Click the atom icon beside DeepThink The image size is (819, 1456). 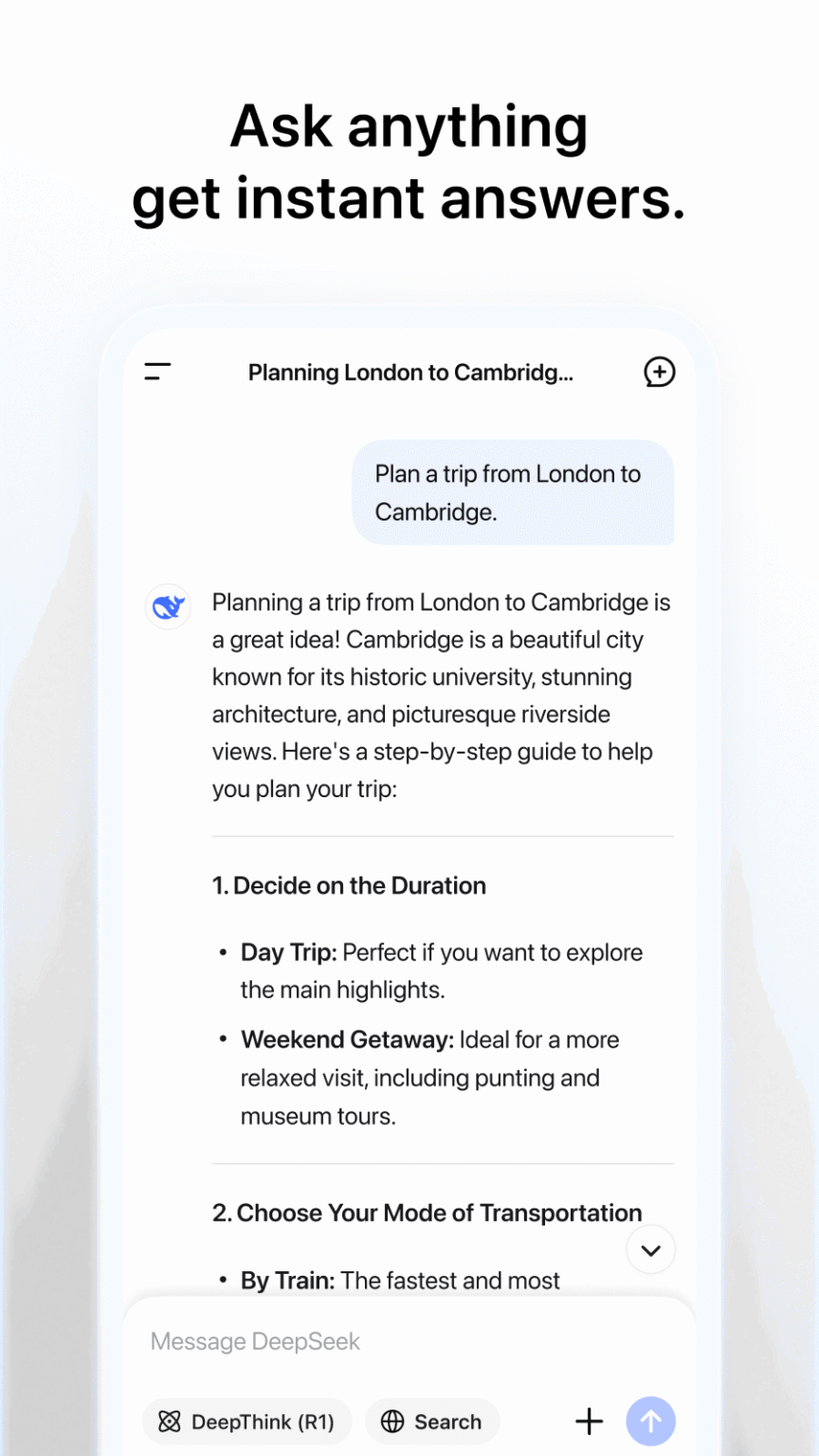tap(170, 1422)
